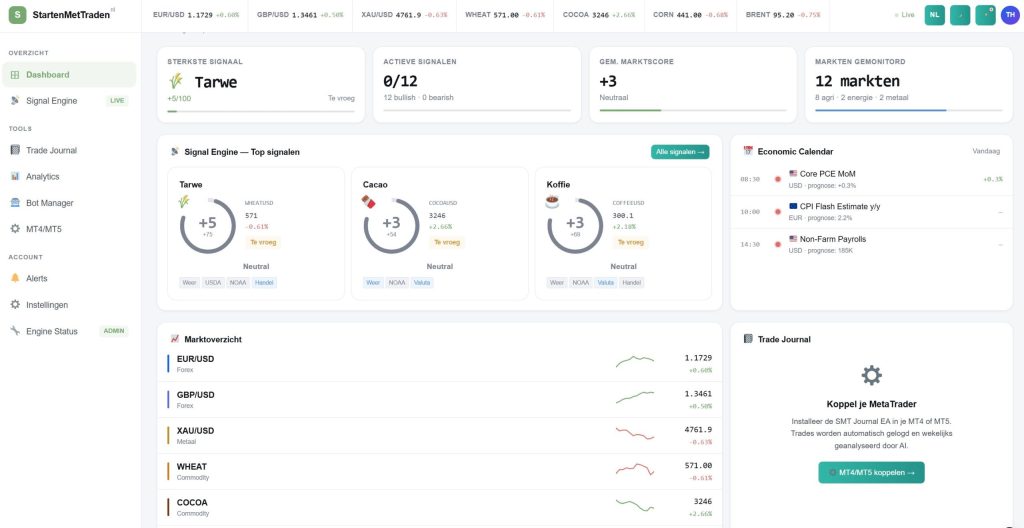Click the EU flag next to CPI Flash Estimate
This screenshot has width=1024, height=528.
click(793, 206)
